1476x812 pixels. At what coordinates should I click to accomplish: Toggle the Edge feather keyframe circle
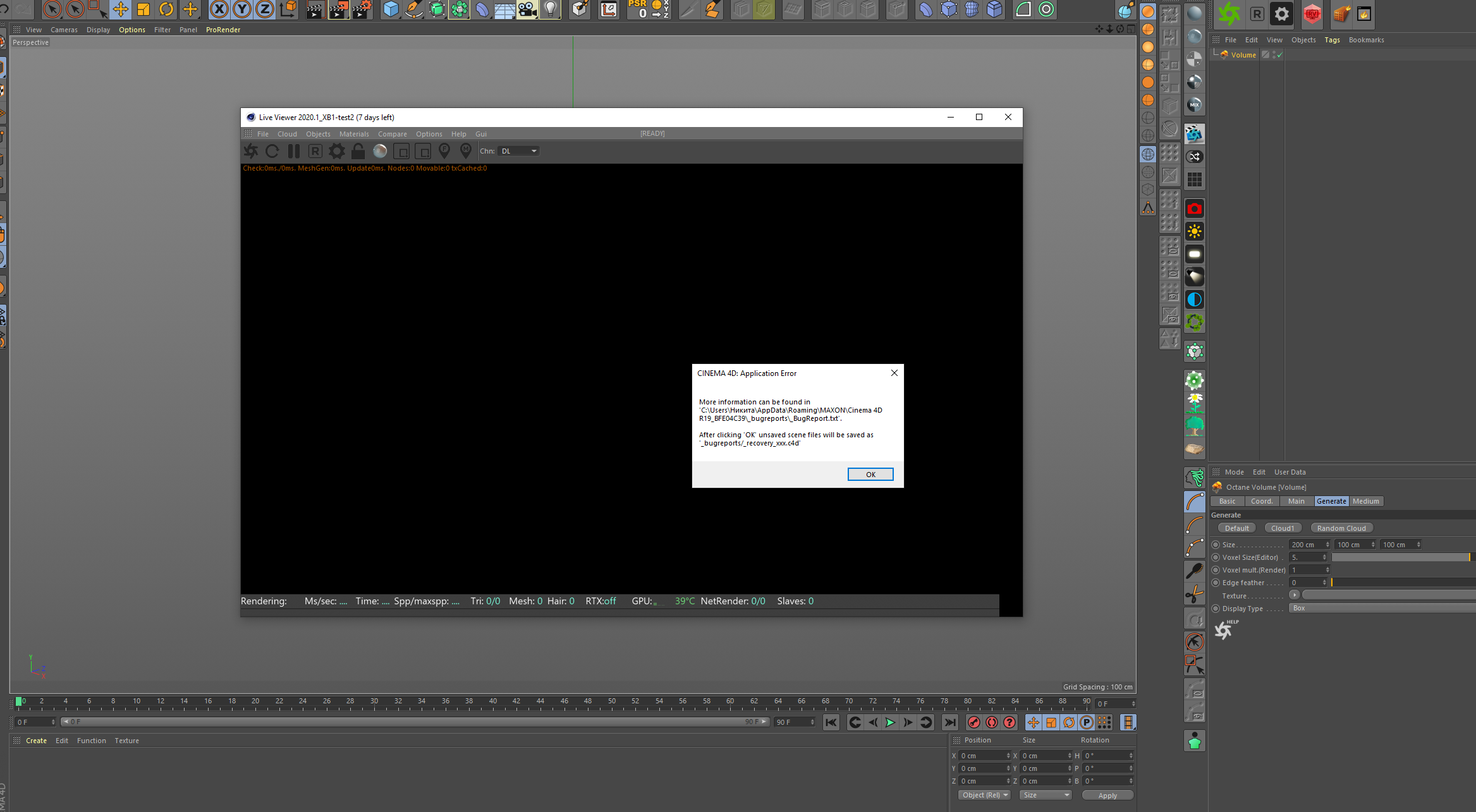pos(1216,583)
